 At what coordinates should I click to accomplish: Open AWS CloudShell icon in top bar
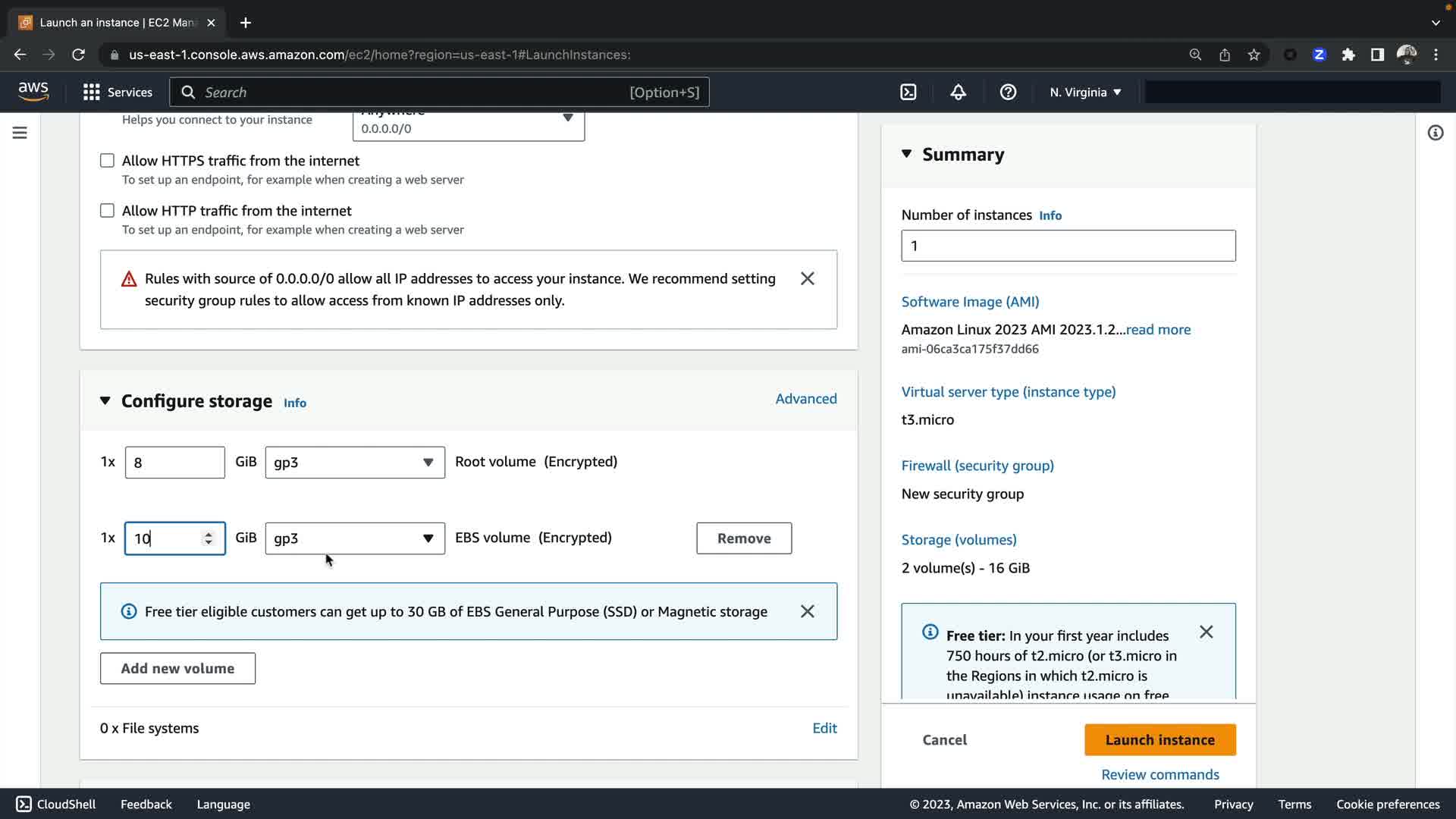pyautogui.click(x=908, y=93)
